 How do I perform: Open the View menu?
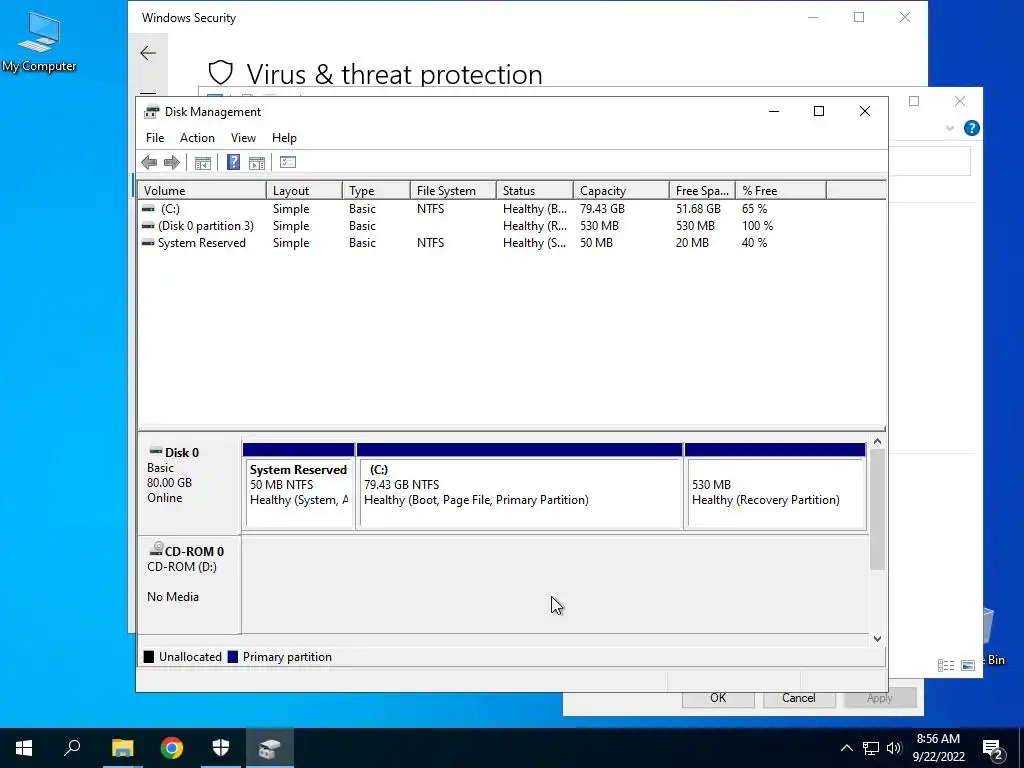click(x=243, y=138)
